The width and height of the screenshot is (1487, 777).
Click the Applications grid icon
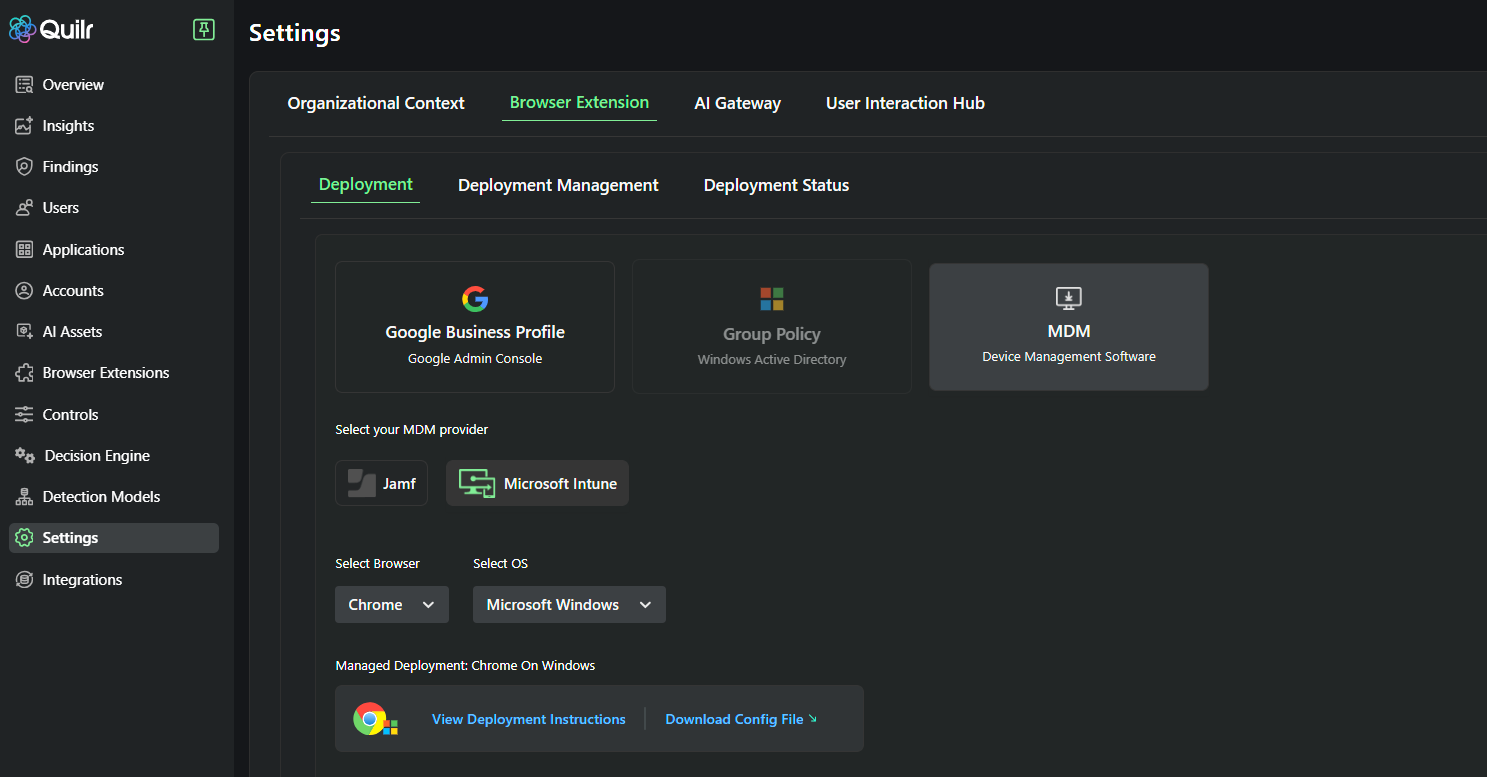[25, 250]
